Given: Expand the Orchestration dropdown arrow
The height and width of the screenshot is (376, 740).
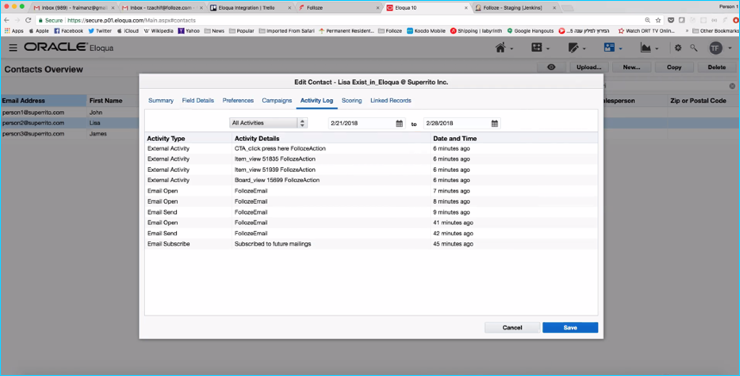Looking at the screenshot, I should 548,49.
